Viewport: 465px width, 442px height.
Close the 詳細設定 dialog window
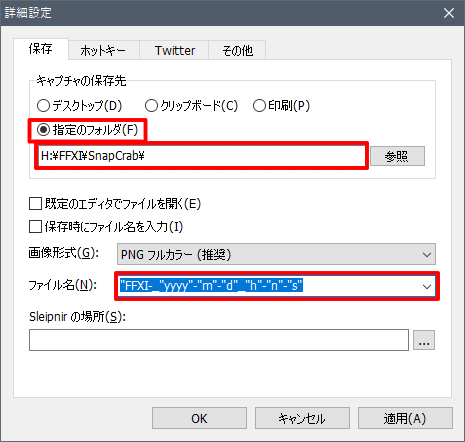(x=449, y=13)
